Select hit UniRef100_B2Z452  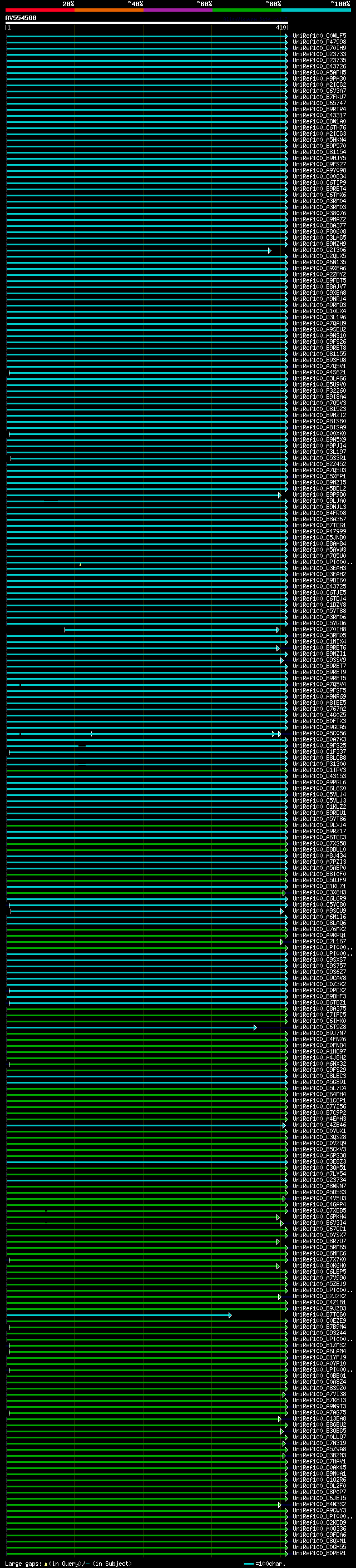[x=319, y=464]
